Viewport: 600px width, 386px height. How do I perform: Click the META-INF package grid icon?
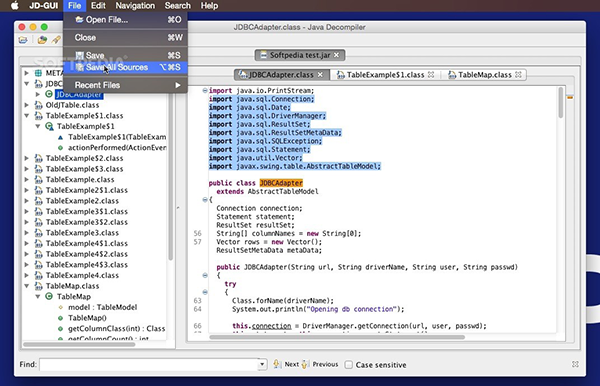click(38, 73)
